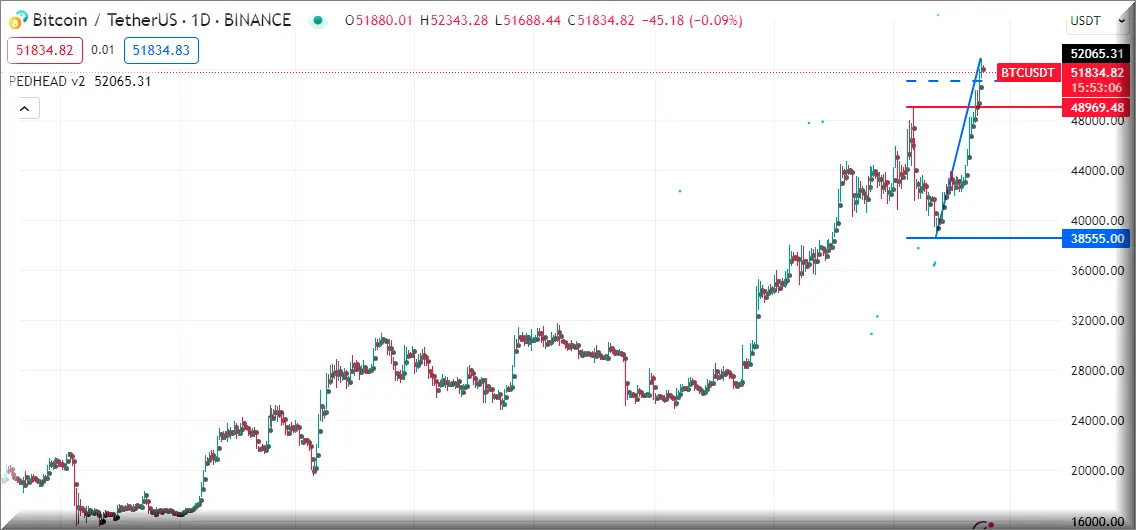This screenshot has width=1136, height=530.
Task: Click the 40000.00 price axis label
Action: coord(1097,221)
